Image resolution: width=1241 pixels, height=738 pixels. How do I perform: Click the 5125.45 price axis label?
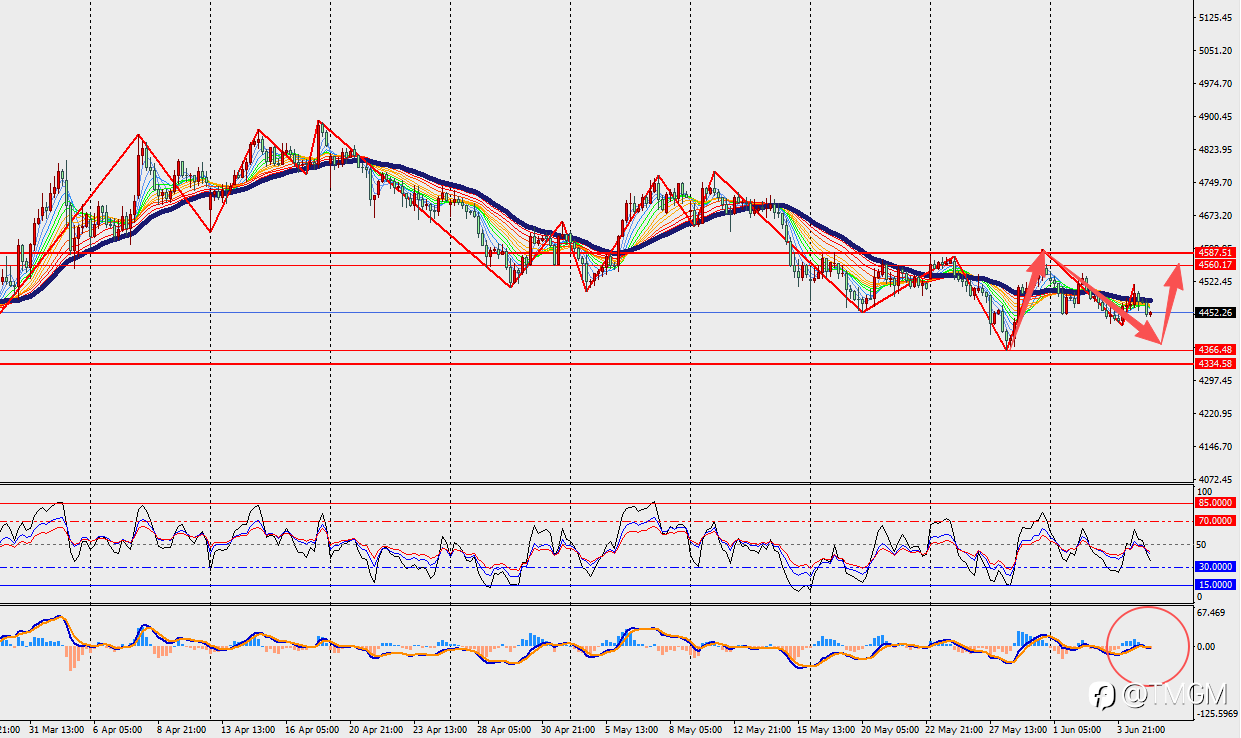[1216, 18]
